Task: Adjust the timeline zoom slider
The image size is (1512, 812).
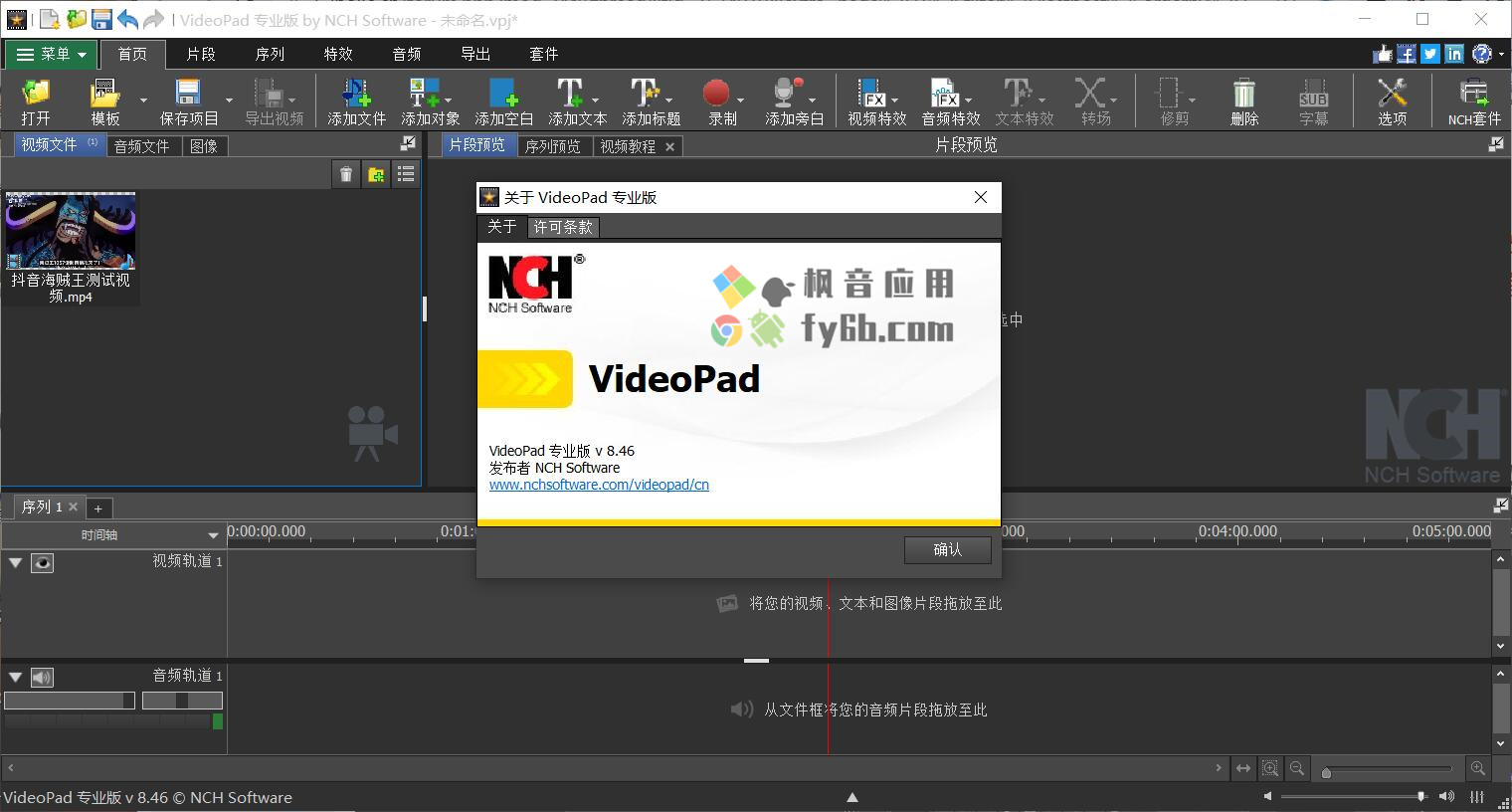Action: (1389, 769)
